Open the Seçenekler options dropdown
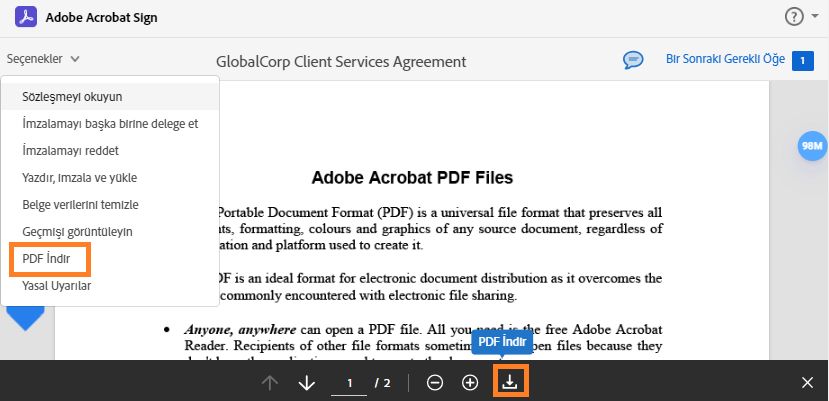Image resolution: width=829 pixels, height=401 pixels. (x=43, y=59)
